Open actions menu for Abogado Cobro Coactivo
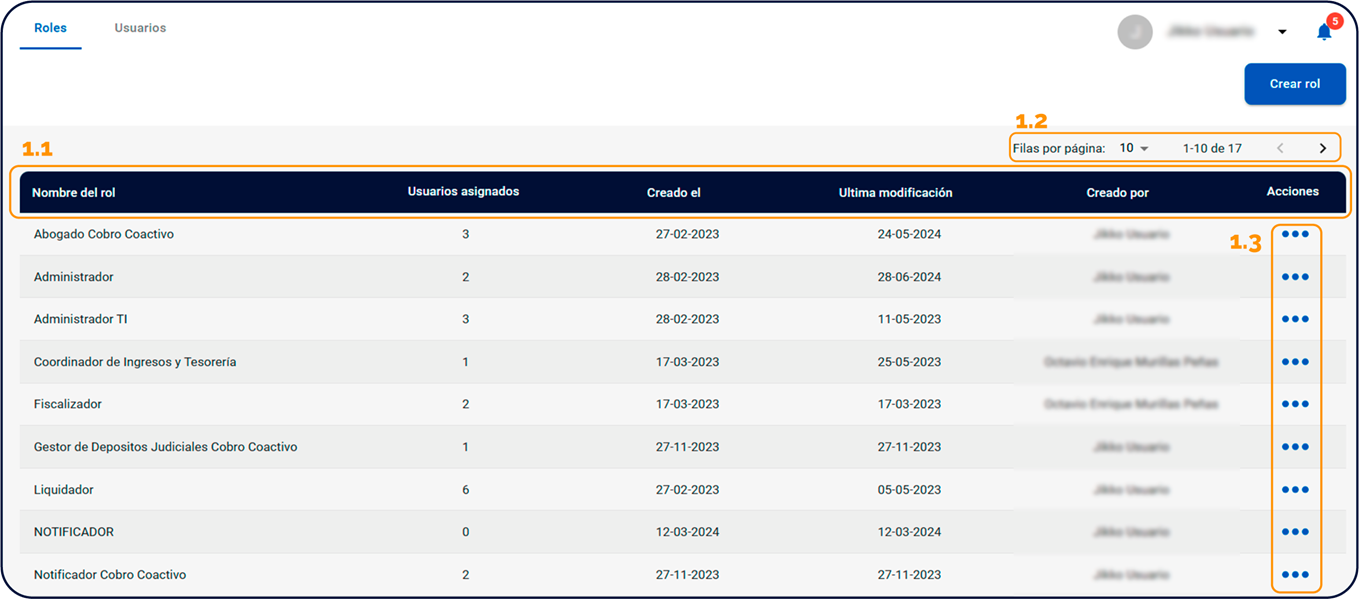The height and width of the screenshot is (599, 1359). click(x=1294, y=234)
